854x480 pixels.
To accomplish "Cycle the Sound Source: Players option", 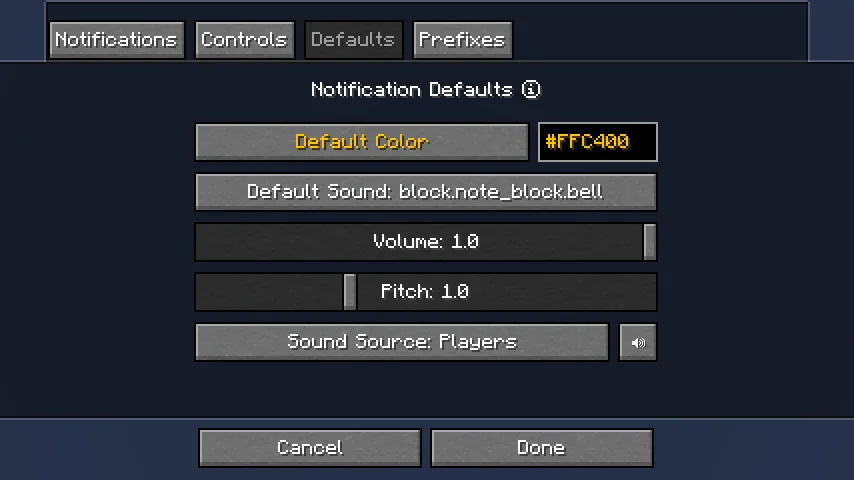I will pos(402,342).
